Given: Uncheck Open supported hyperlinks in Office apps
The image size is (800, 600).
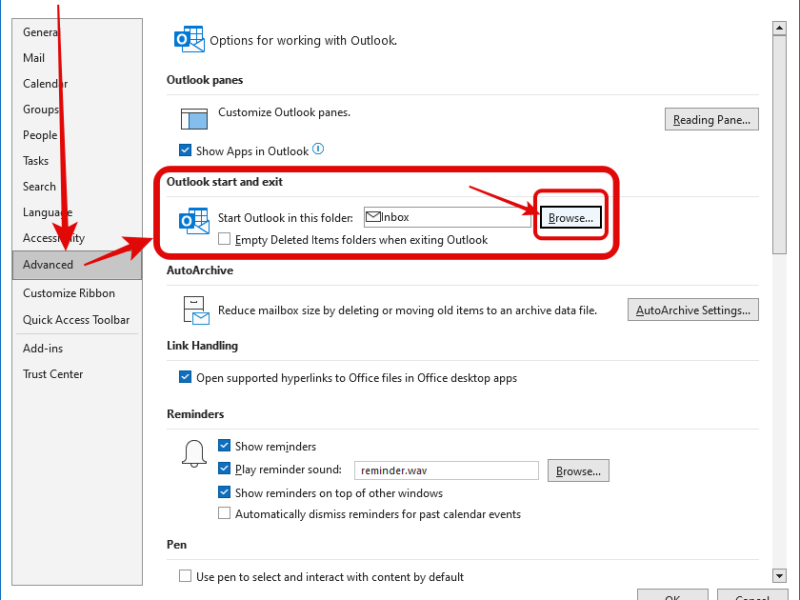Looking at the screenshot, I should [185, 377].
